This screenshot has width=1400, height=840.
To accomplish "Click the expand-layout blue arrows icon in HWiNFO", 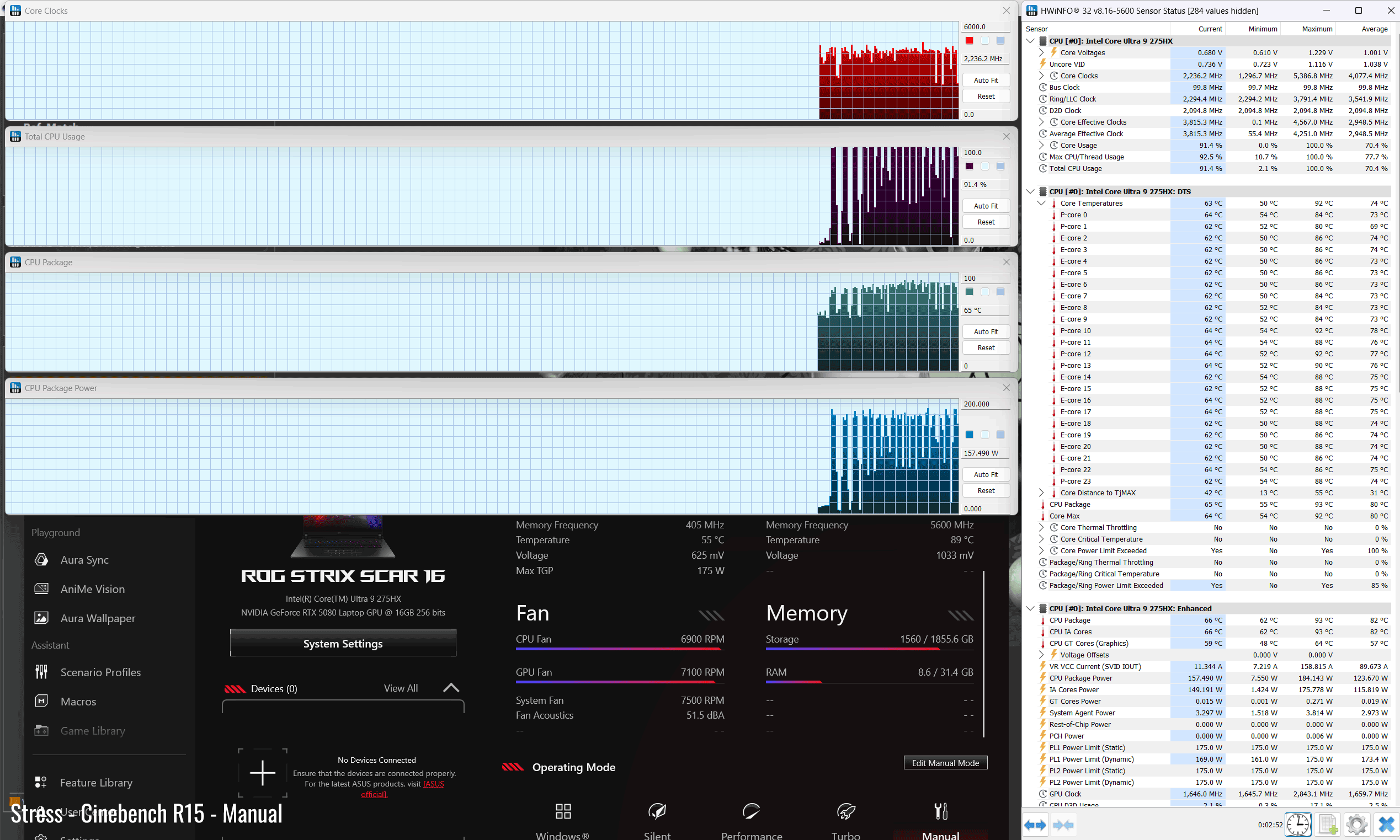I will [1036, 825].
